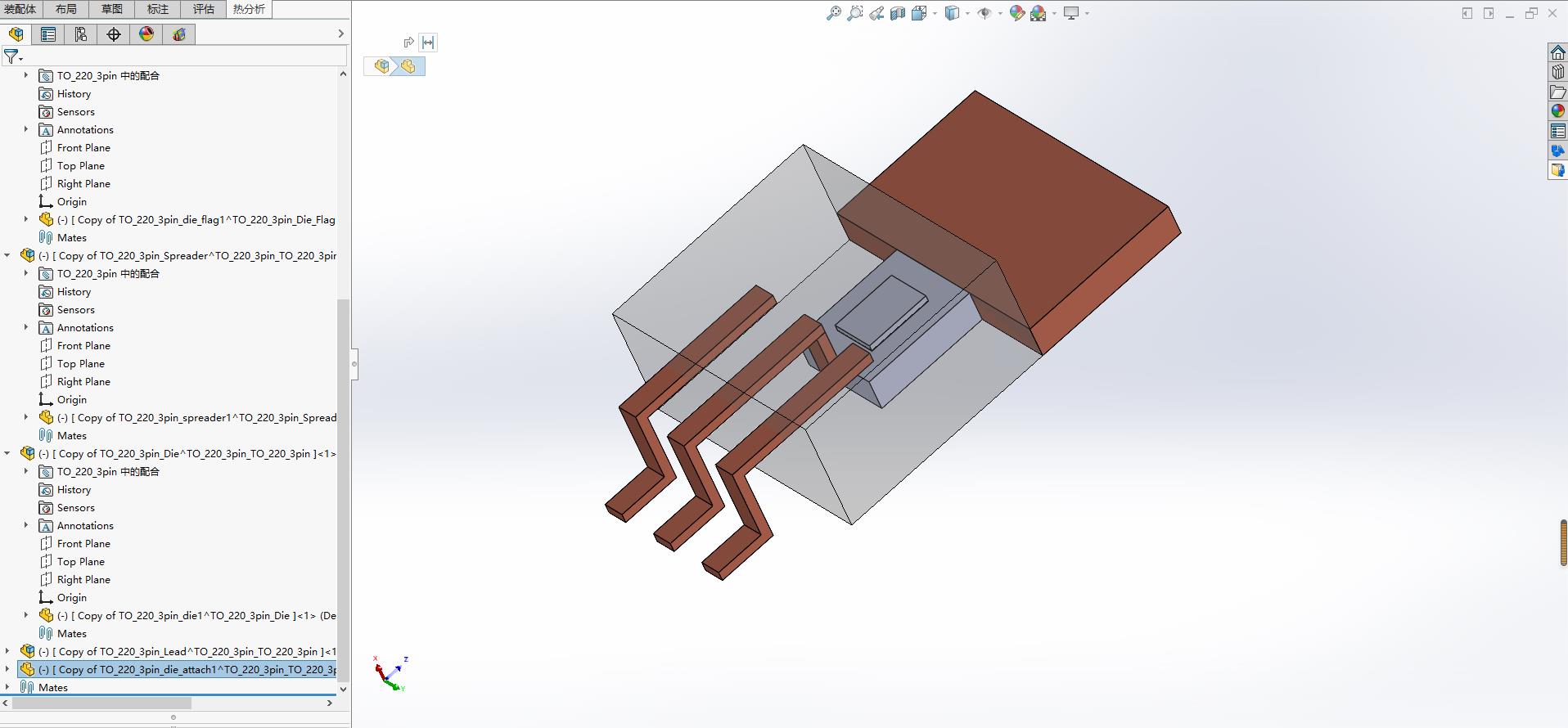Toggle the right panel collapse button at top right
Image resolution: width=1568 pixels, height=728 pixels.
(1489, 13)
